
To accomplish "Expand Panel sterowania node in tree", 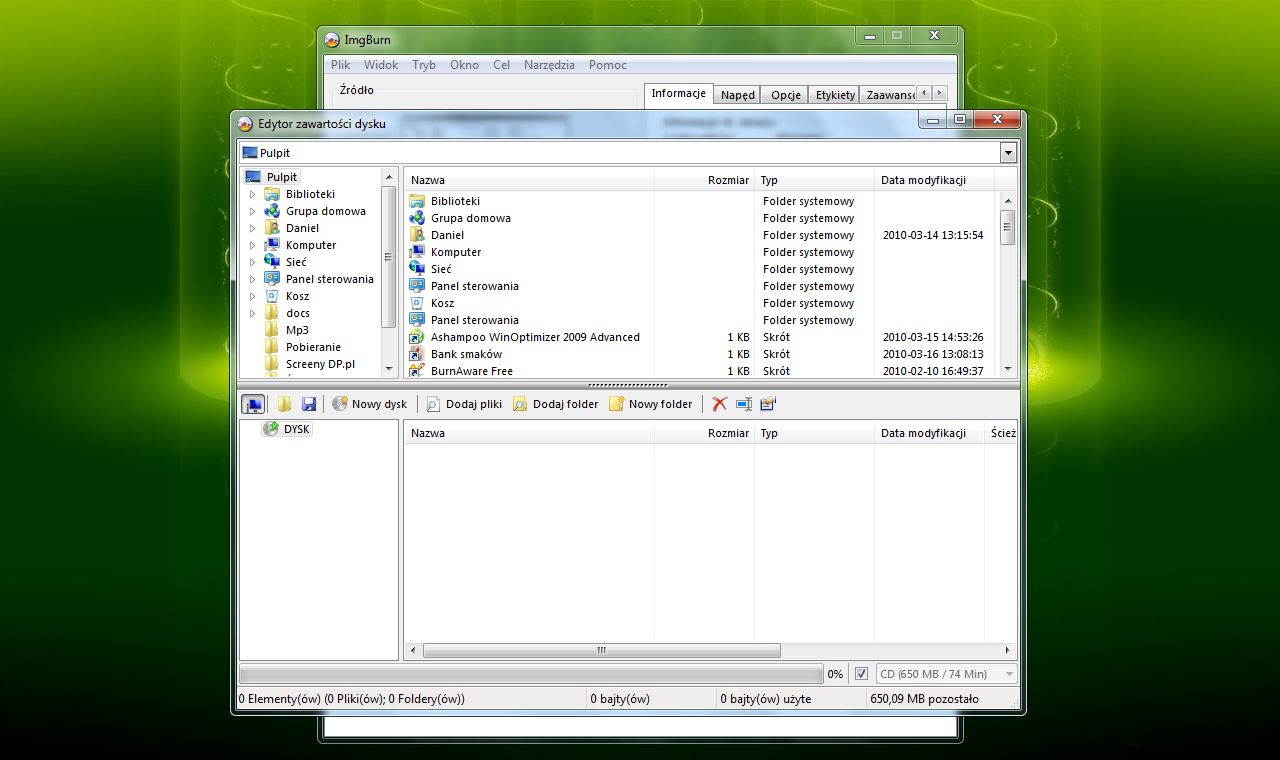I will (252, 279).
